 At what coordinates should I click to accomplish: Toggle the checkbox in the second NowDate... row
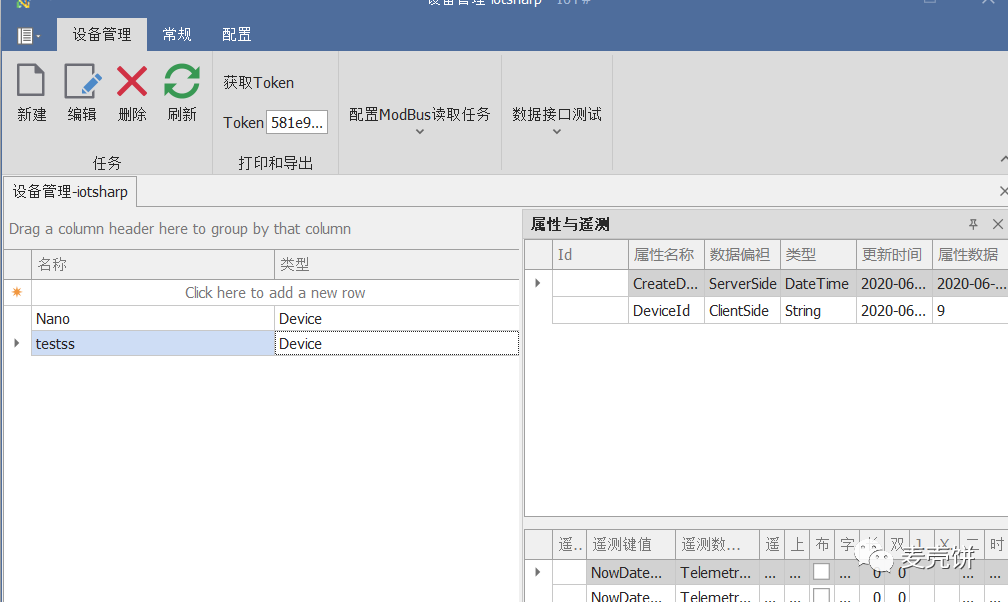tap(821, 595)
